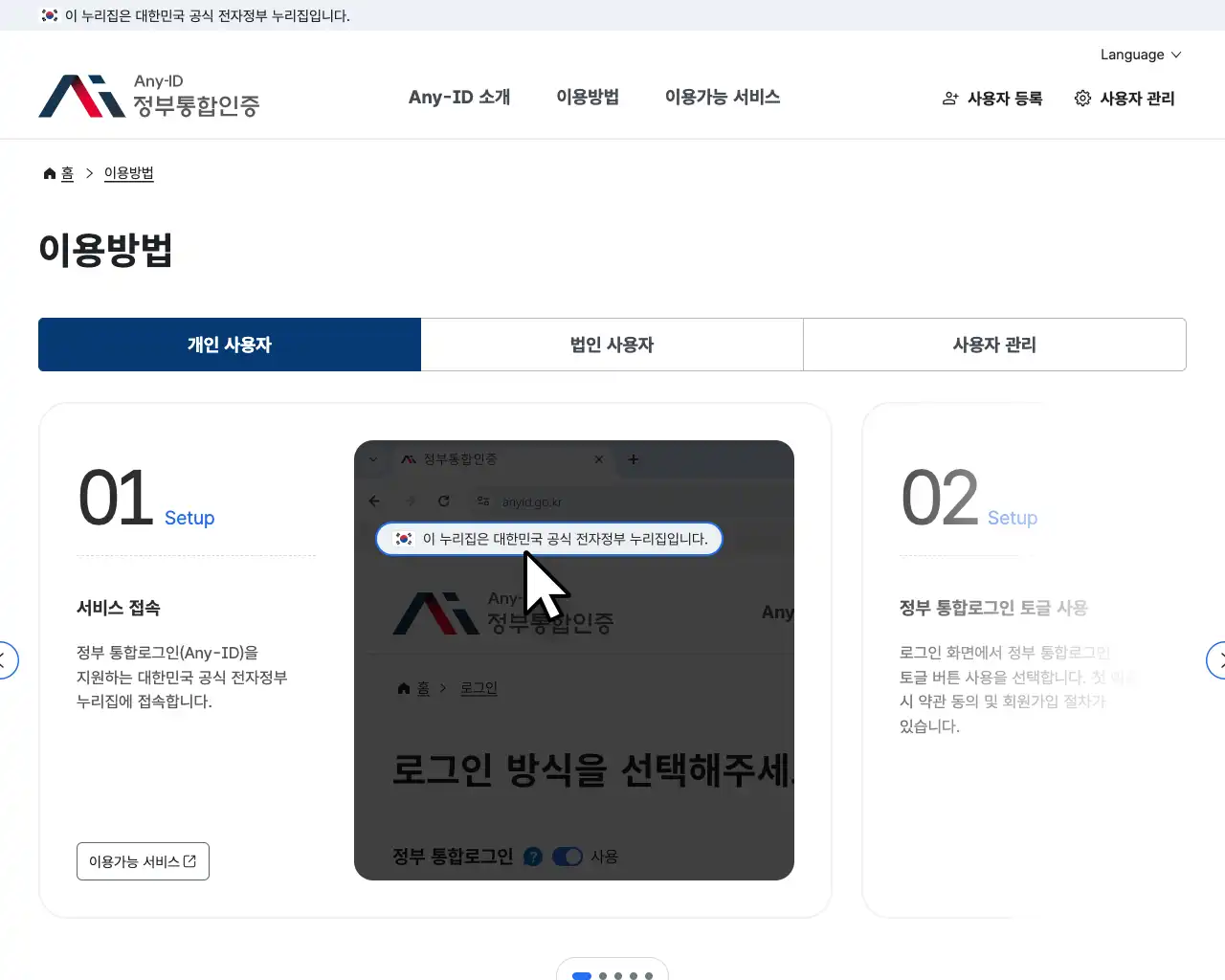Click the external-link icon on the 이용가능 서비스 button
1225x980 pixels.
pos(189,861)
